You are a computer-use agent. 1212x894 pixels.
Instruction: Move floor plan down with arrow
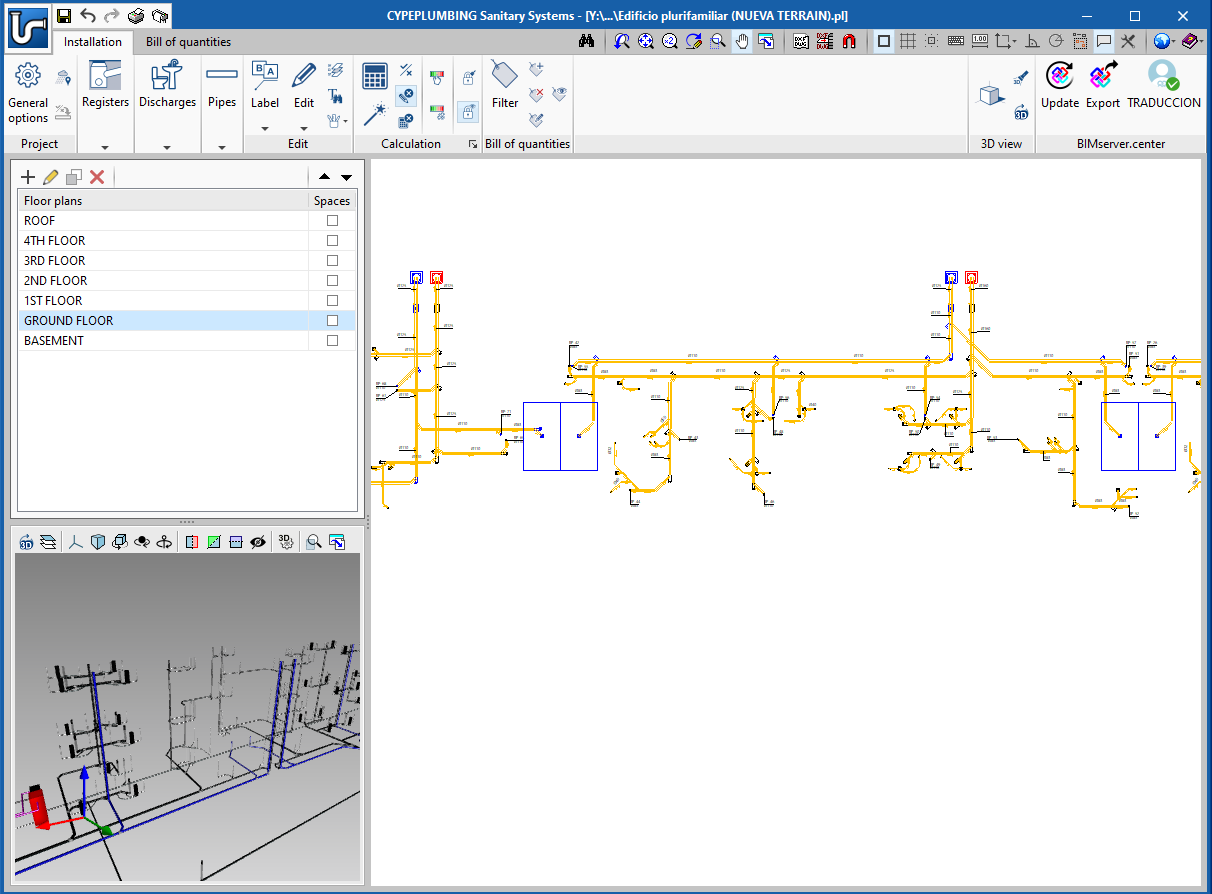click(x=346, y=177)
